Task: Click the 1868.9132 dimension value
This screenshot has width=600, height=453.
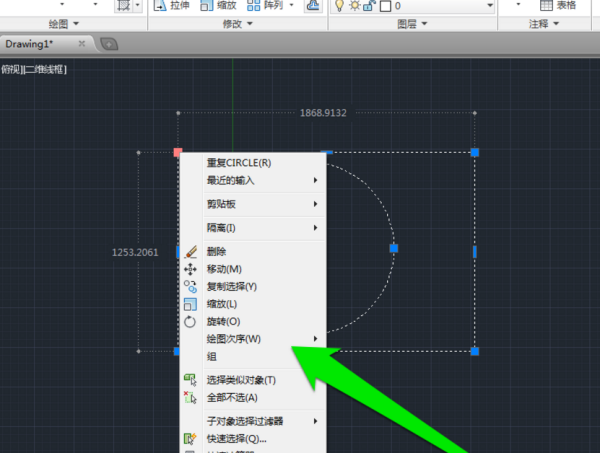Action: 323,113
